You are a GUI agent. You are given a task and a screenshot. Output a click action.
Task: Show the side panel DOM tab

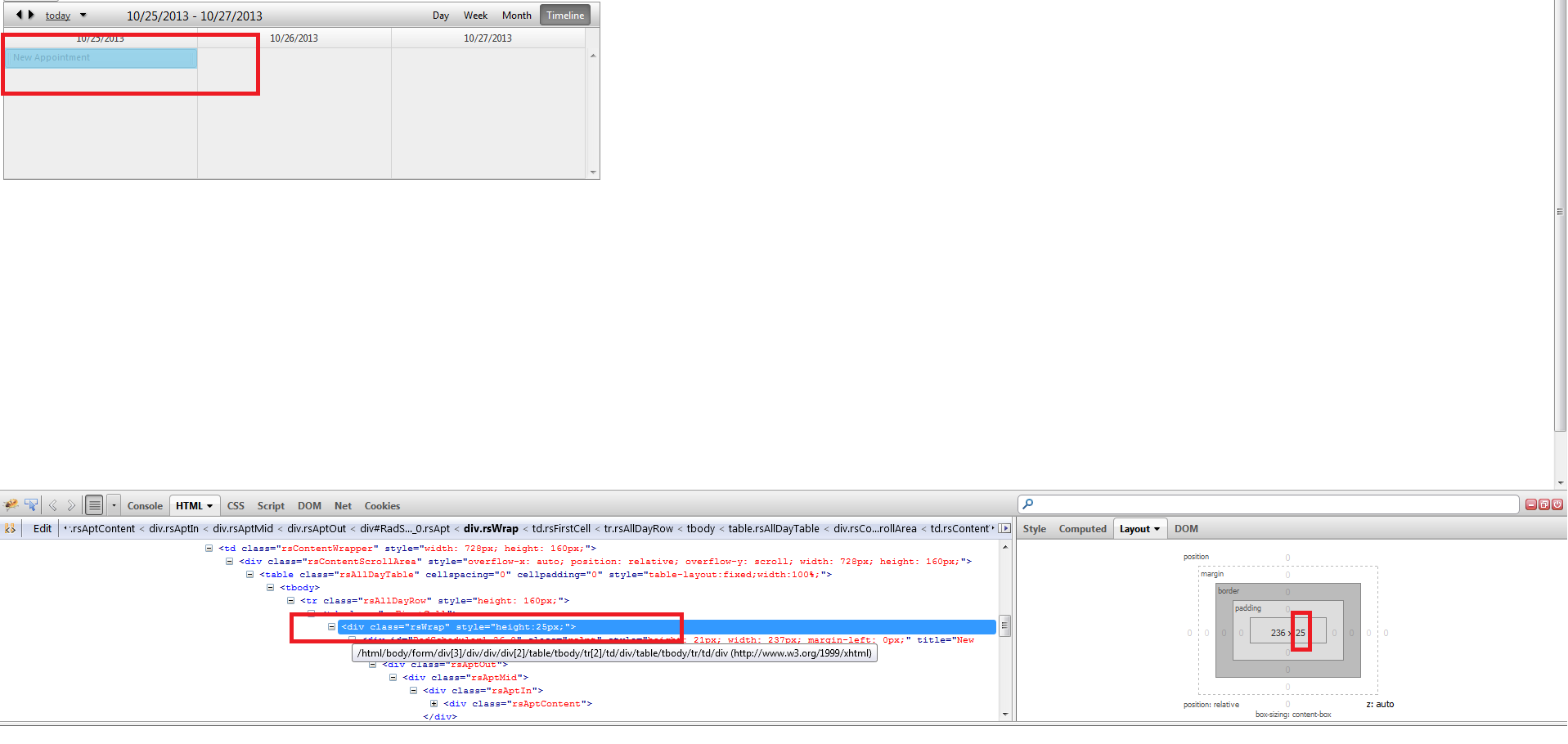point(1186,529)
